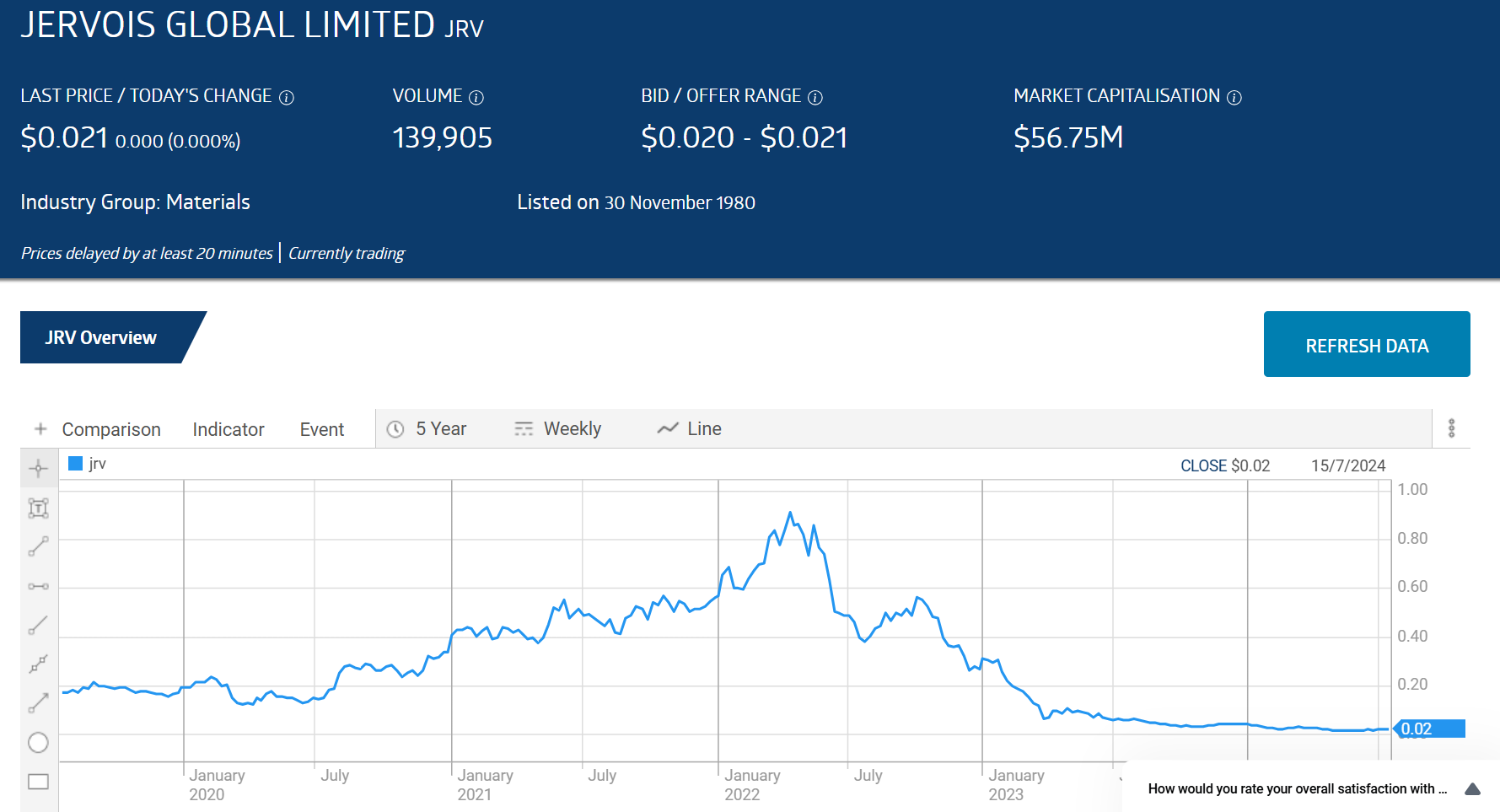Click the 'CLOSE $0.02' chart readout
This screenshot has width=1500, height=812.
pyautogui.click(x=1225, y=465)
